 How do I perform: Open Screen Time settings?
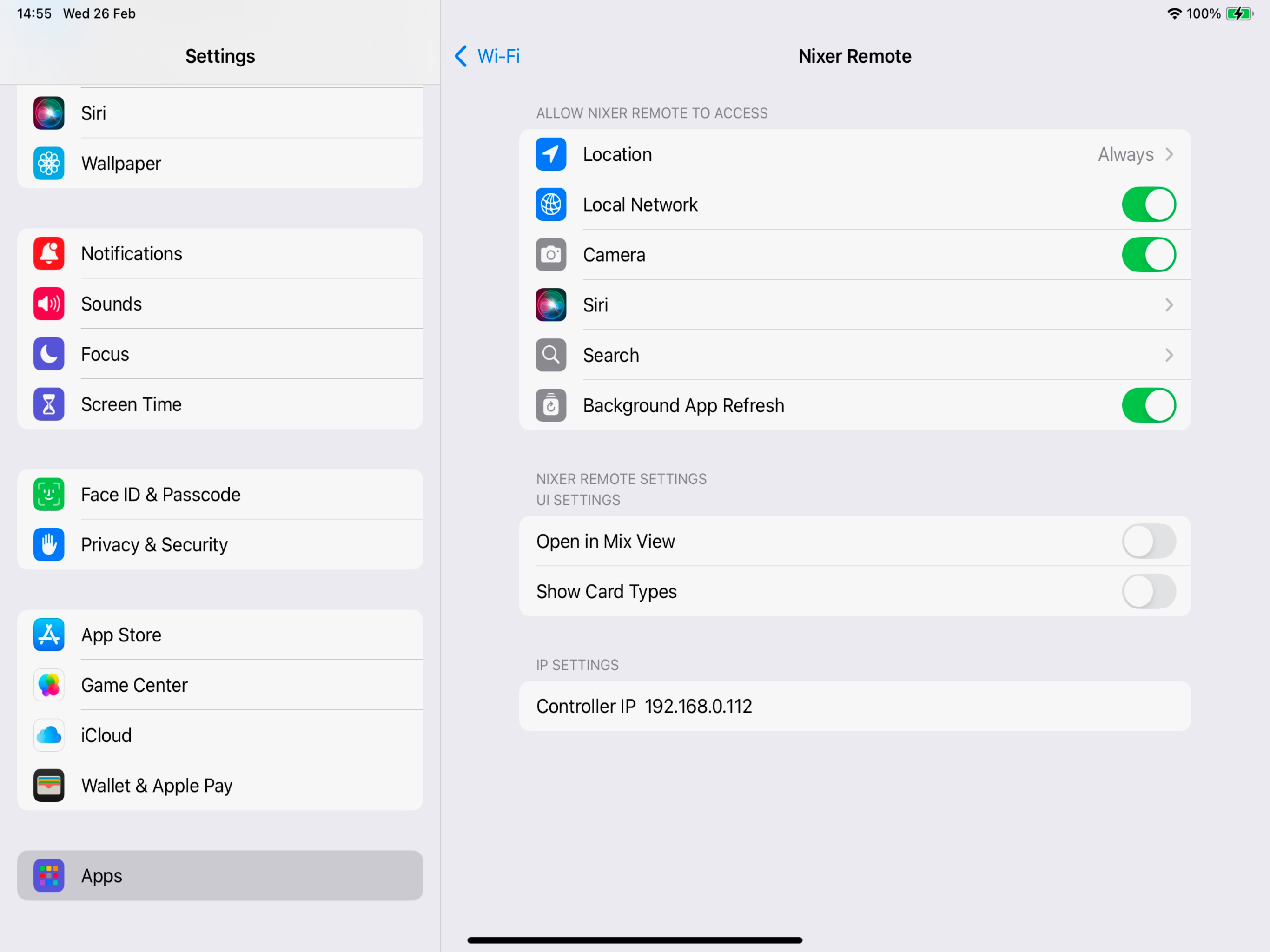coord(220,404)
